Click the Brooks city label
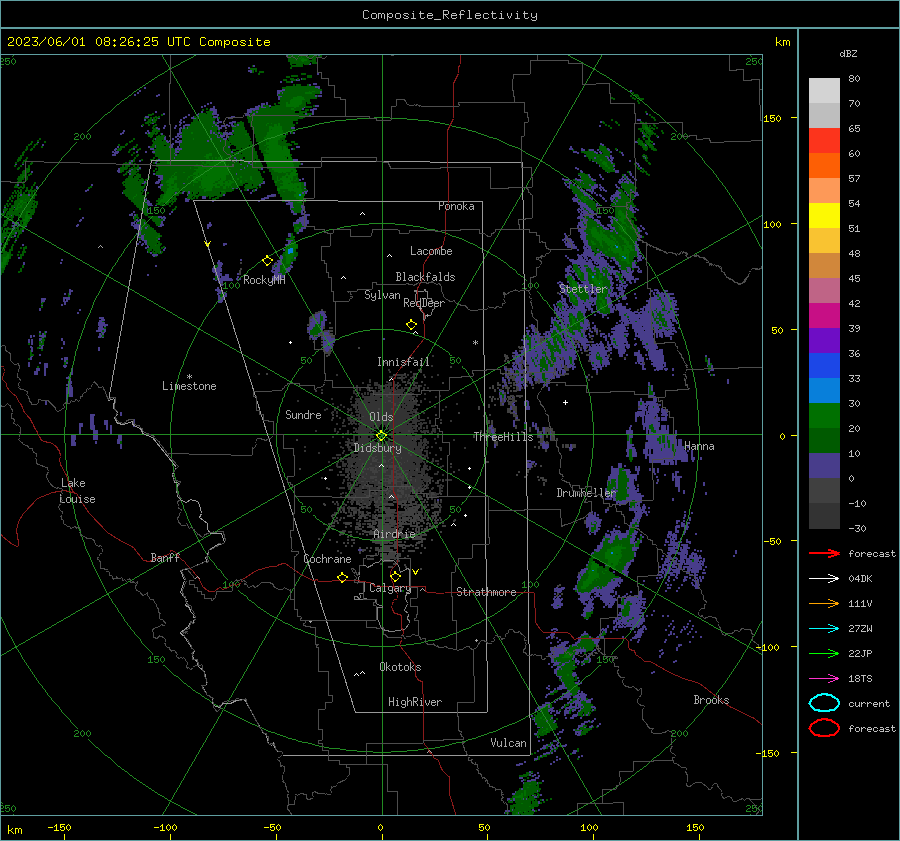 pyautogui.click(x=711, y=700)
